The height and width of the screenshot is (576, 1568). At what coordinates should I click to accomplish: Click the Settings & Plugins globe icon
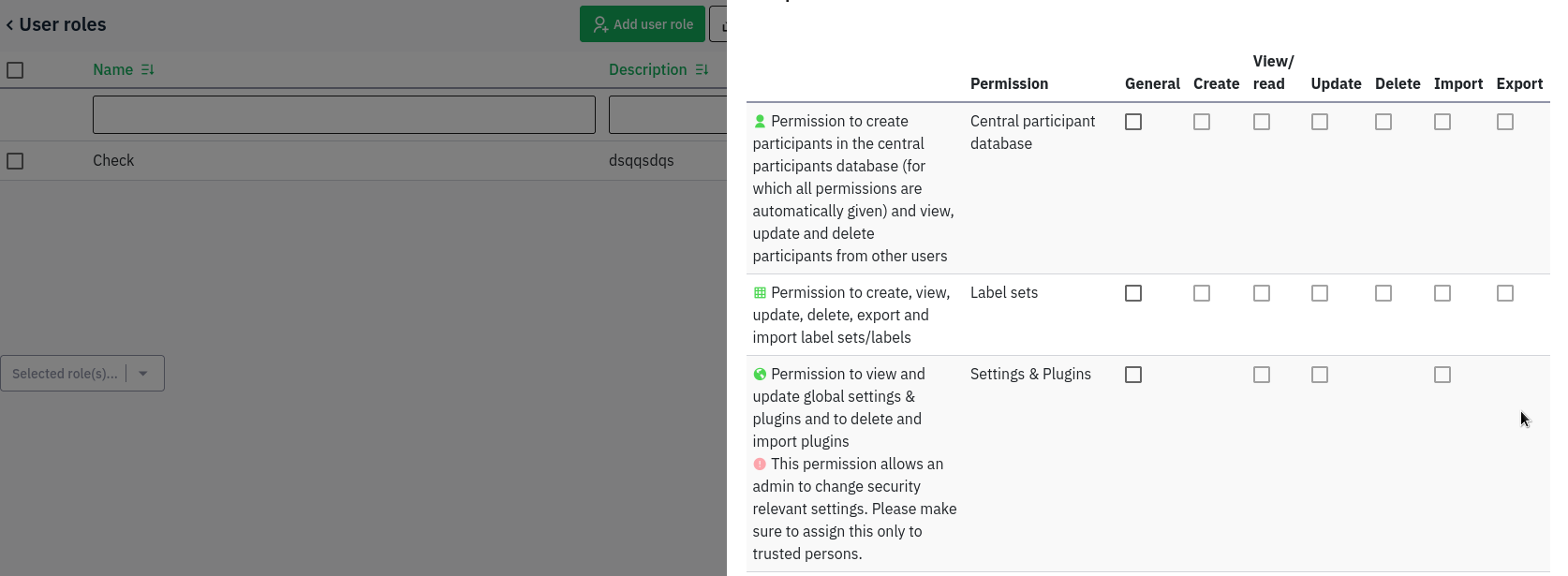760,375
